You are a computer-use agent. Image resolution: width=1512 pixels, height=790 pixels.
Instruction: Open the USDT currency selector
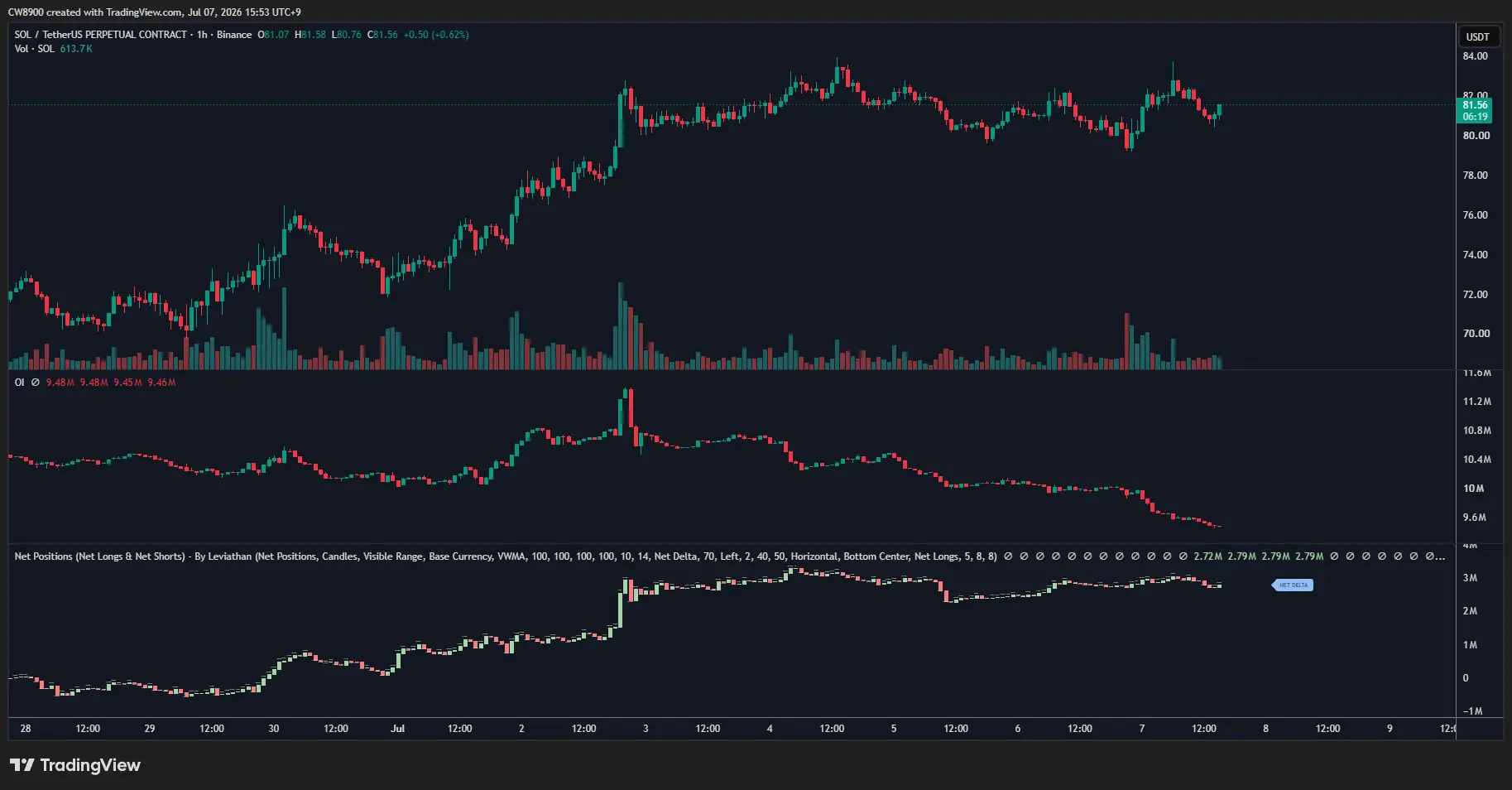(1478, 36)
